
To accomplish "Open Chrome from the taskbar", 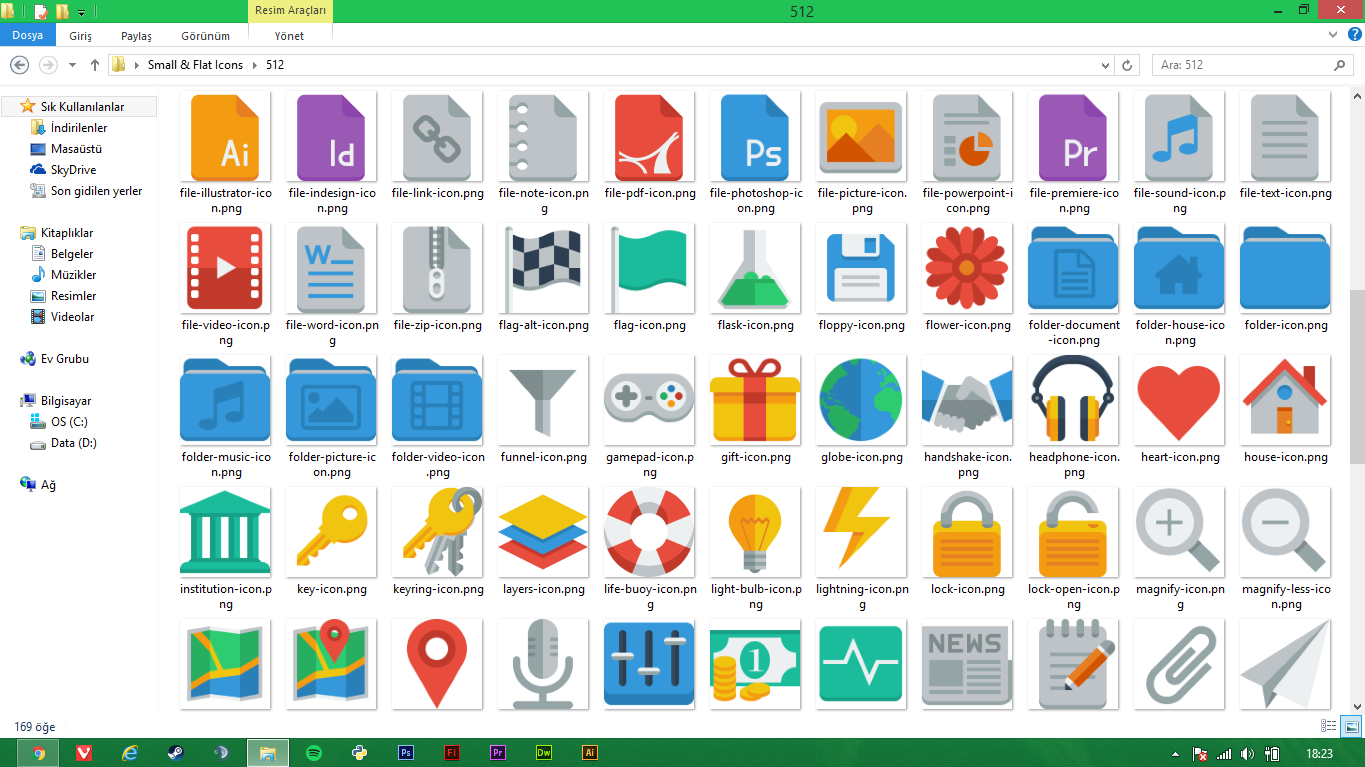I will click(38, 753).
